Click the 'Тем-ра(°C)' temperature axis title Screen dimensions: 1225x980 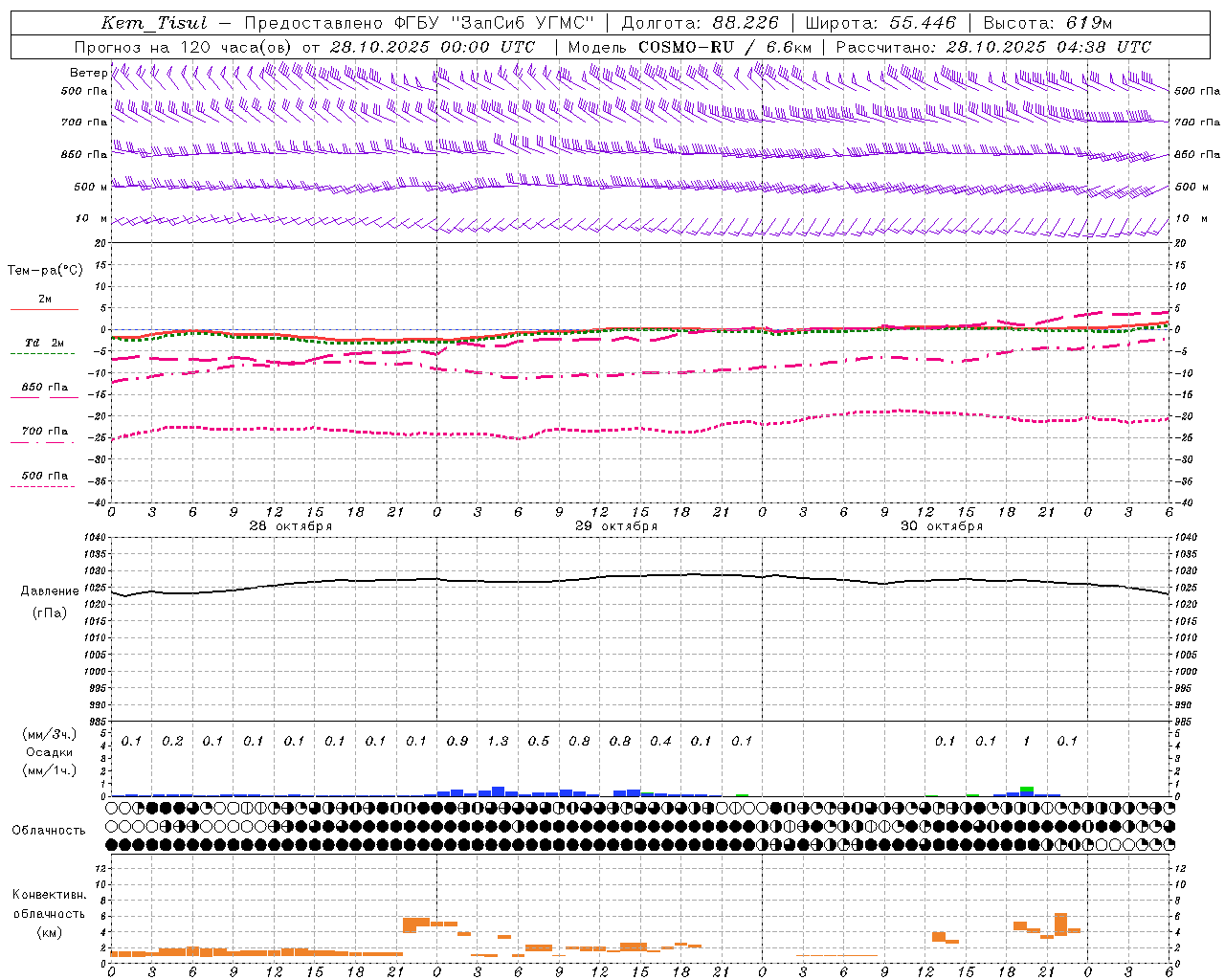pyautogui.click(x=45, y=271)
